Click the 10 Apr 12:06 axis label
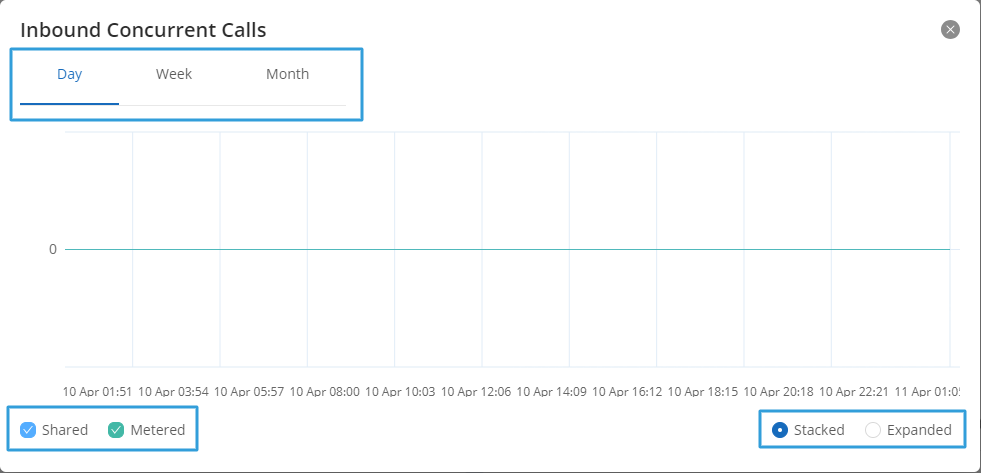The height and width of the screenshot is (473, 981). [476, 392]
